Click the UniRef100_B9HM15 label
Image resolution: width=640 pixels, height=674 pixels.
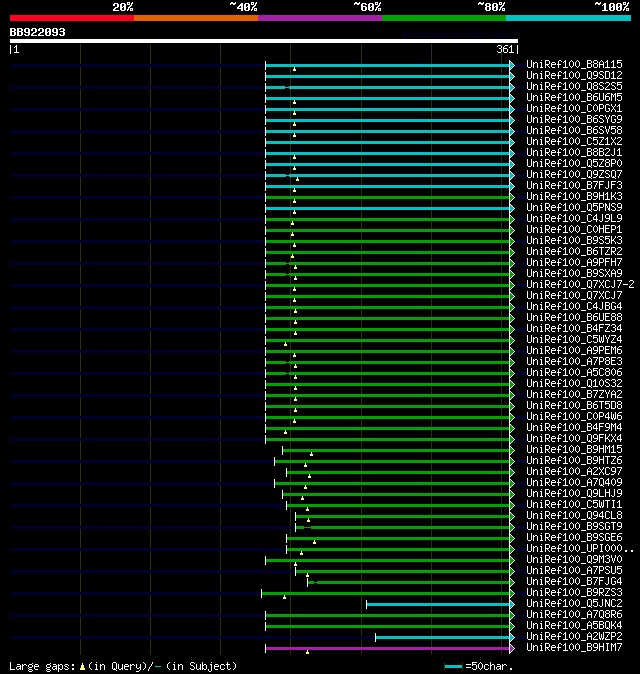pos(574,450)
